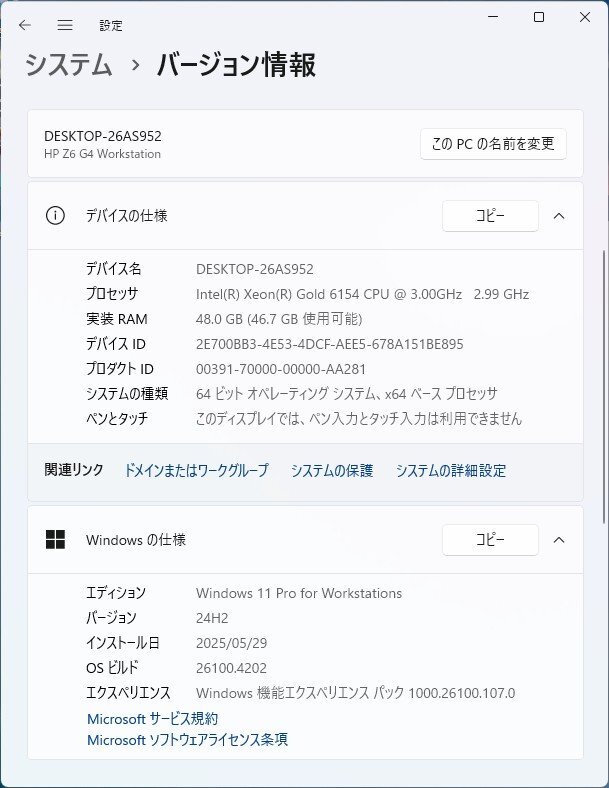
Task: Click the デバイスの仕様 section heading
Action: coord(127,216)
